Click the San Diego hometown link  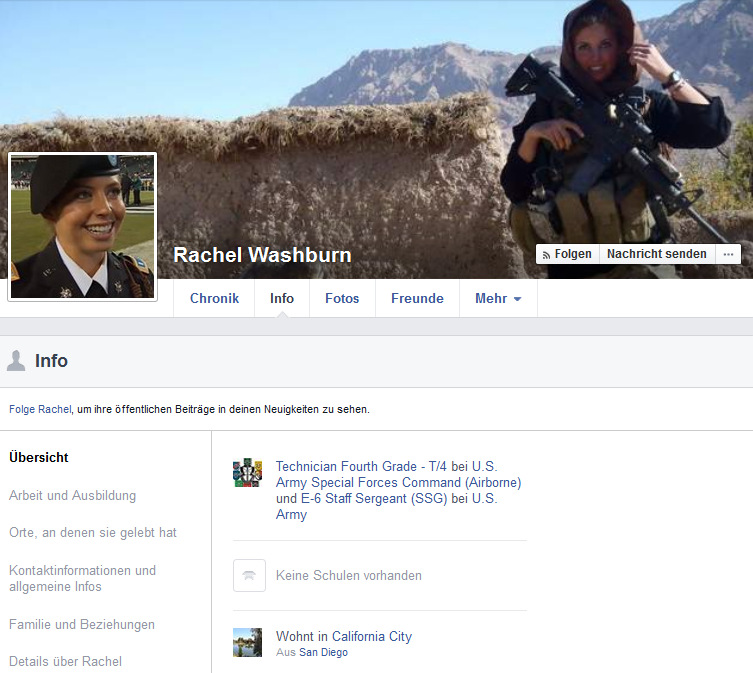(x=323, y=652)
